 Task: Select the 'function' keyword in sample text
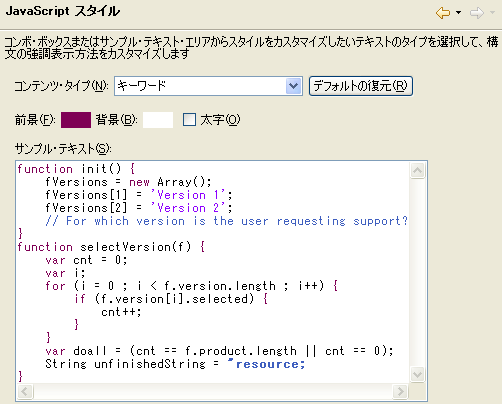[x=45, y=169]
